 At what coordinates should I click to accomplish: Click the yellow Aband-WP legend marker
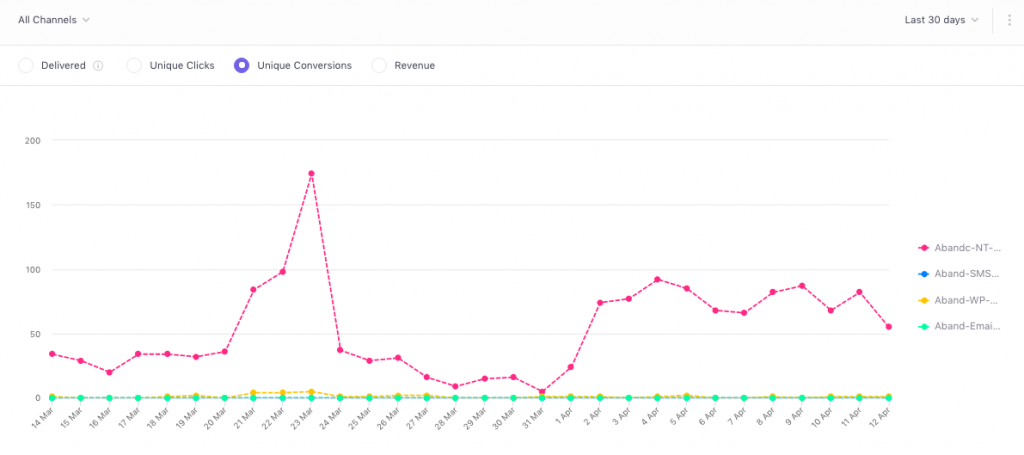(x=923, y=300)
